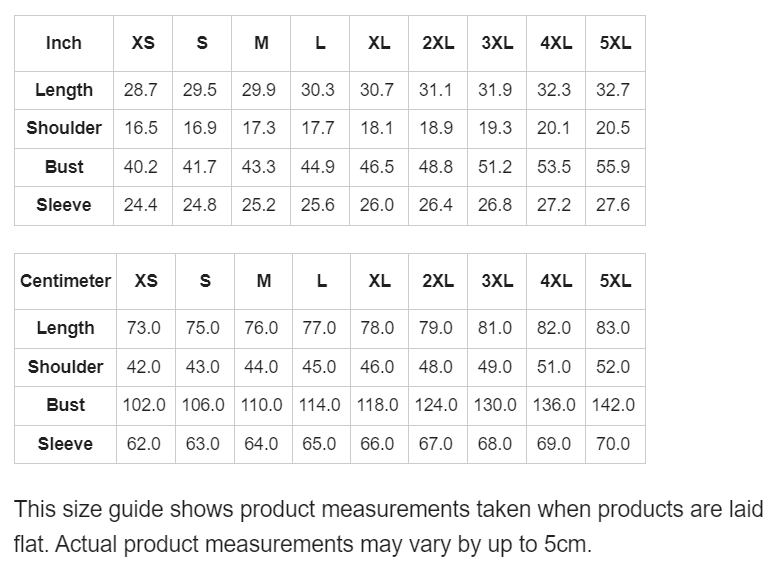The image size is (771, 562).
Task: Click the 18.9 shoulder value
Action: pos(436,128)
